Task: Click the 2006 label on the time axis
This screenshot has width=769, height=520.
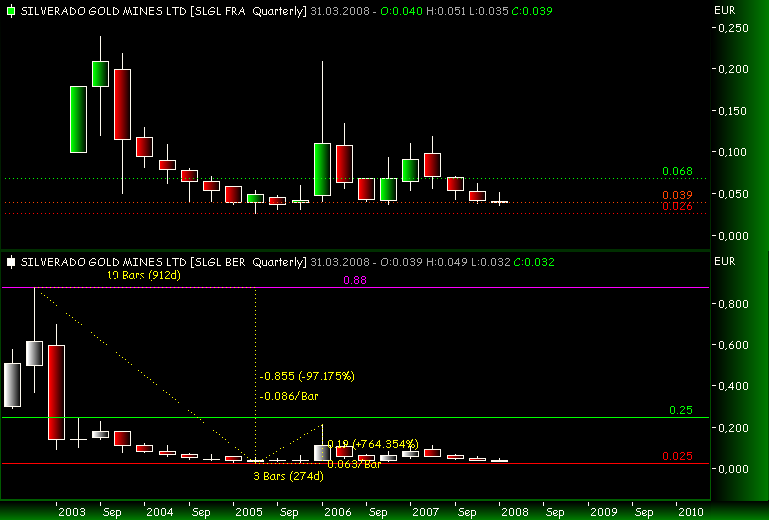Action: pos(337,512)
